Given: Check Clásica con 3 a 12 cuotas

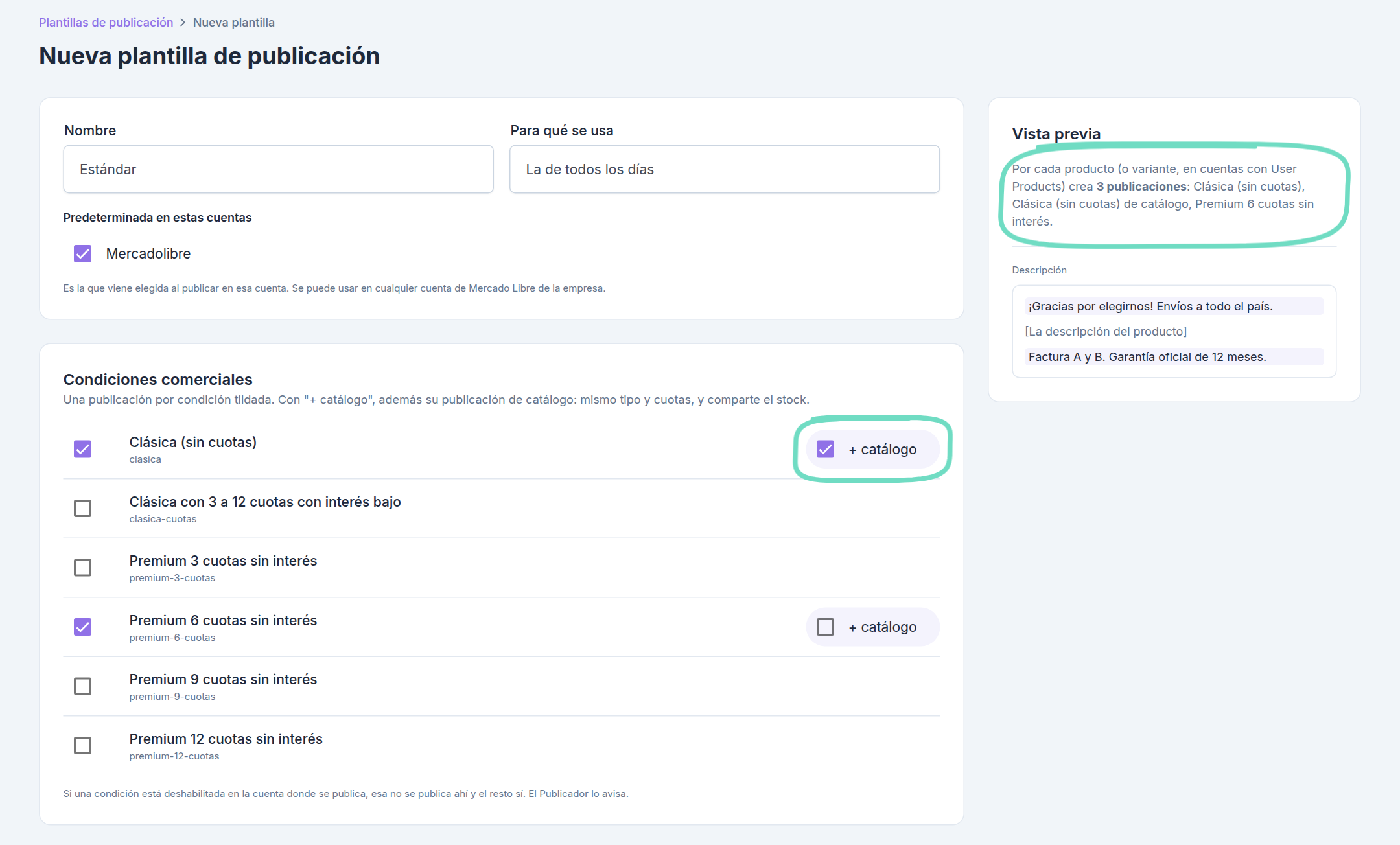Looking at the screenshot, I should coord(82,508).
